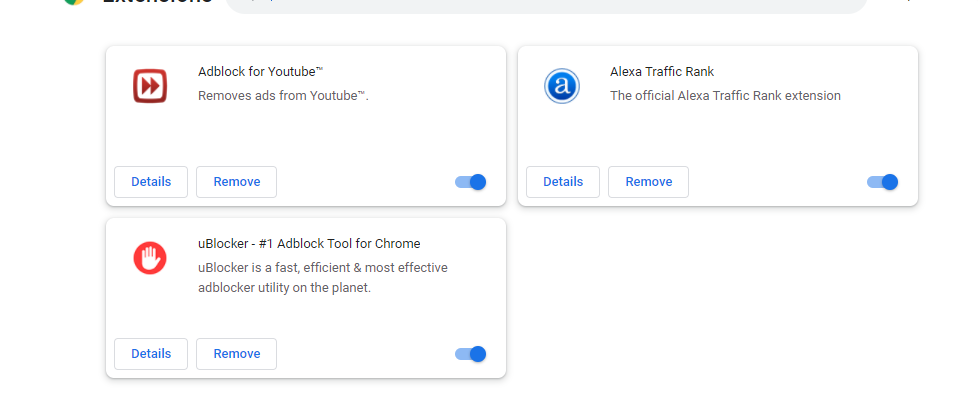Click the 'Alexa Traffic Rank' title text

pyautogui.click(x=662, y=72)
